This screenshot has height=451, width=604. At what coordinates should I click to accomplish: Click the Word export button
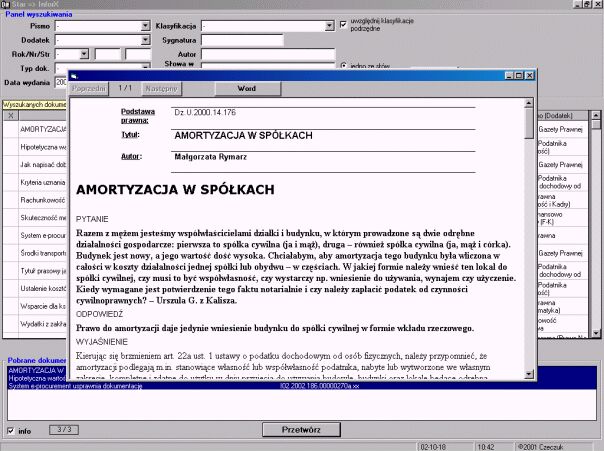coord(248,89)
